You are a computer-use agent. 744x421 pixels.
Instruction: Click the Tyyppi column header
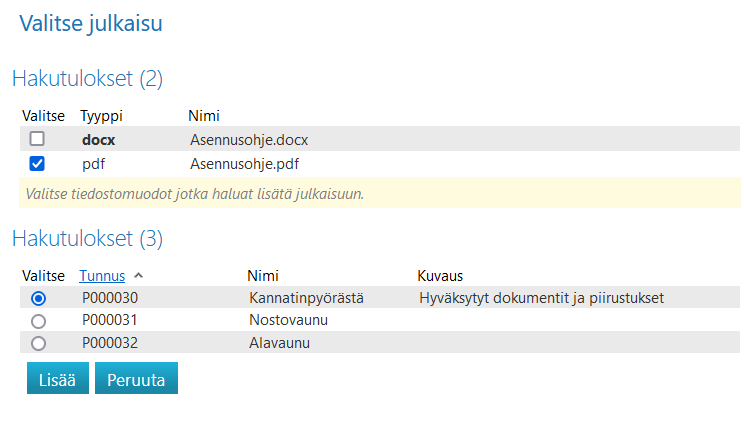tap(101, 116)
